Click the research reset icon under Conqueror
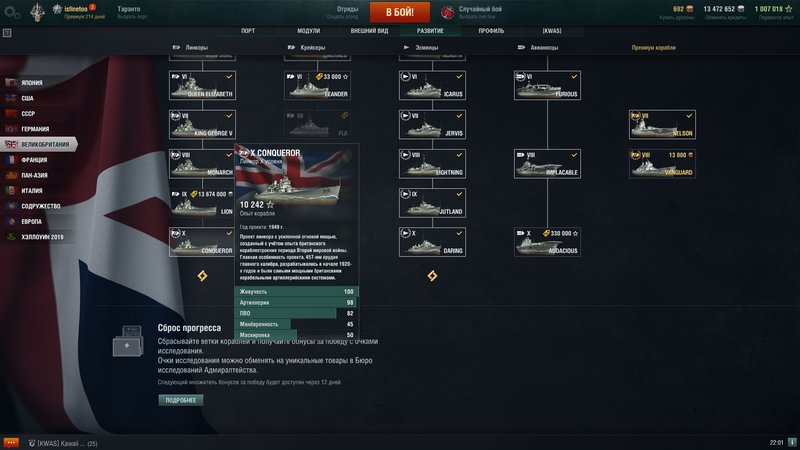Image resolution: width=800 pixels, height=450 pixels. tap(203, 276)
